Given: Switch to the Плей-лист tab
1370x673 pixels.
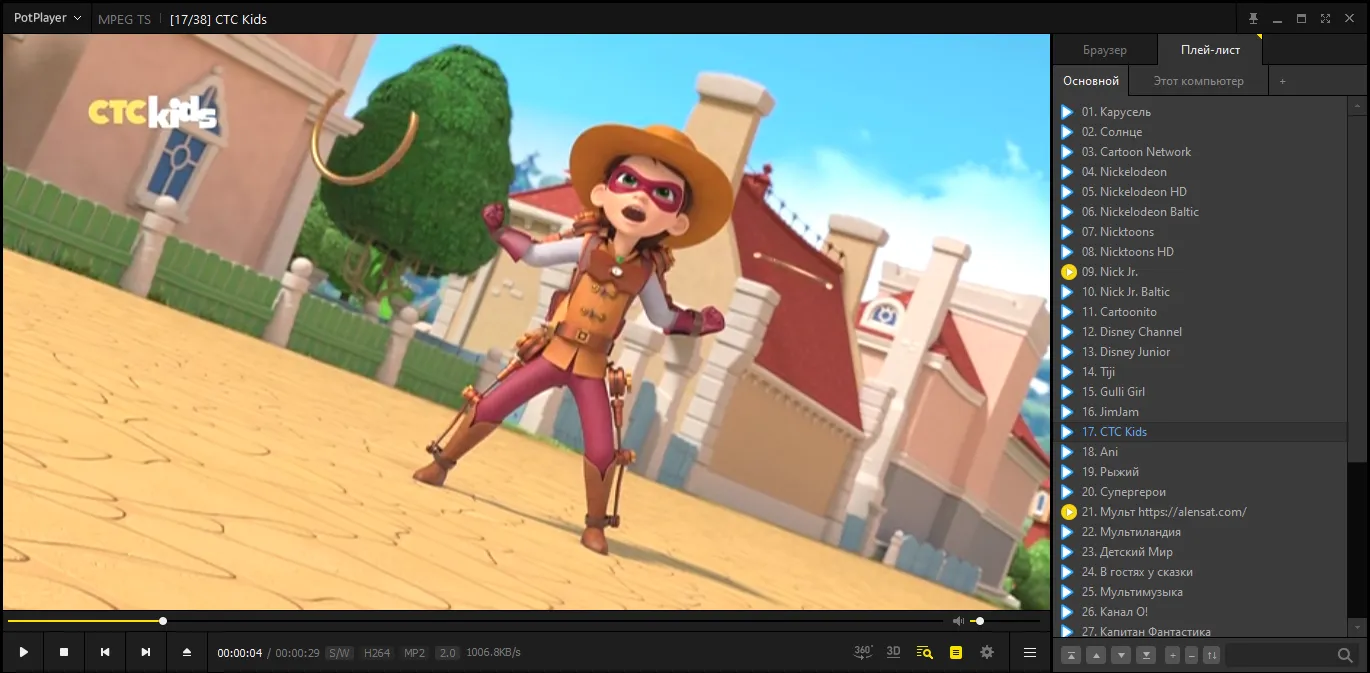Looking at the screenshot, I should (x=1210, y=50).
